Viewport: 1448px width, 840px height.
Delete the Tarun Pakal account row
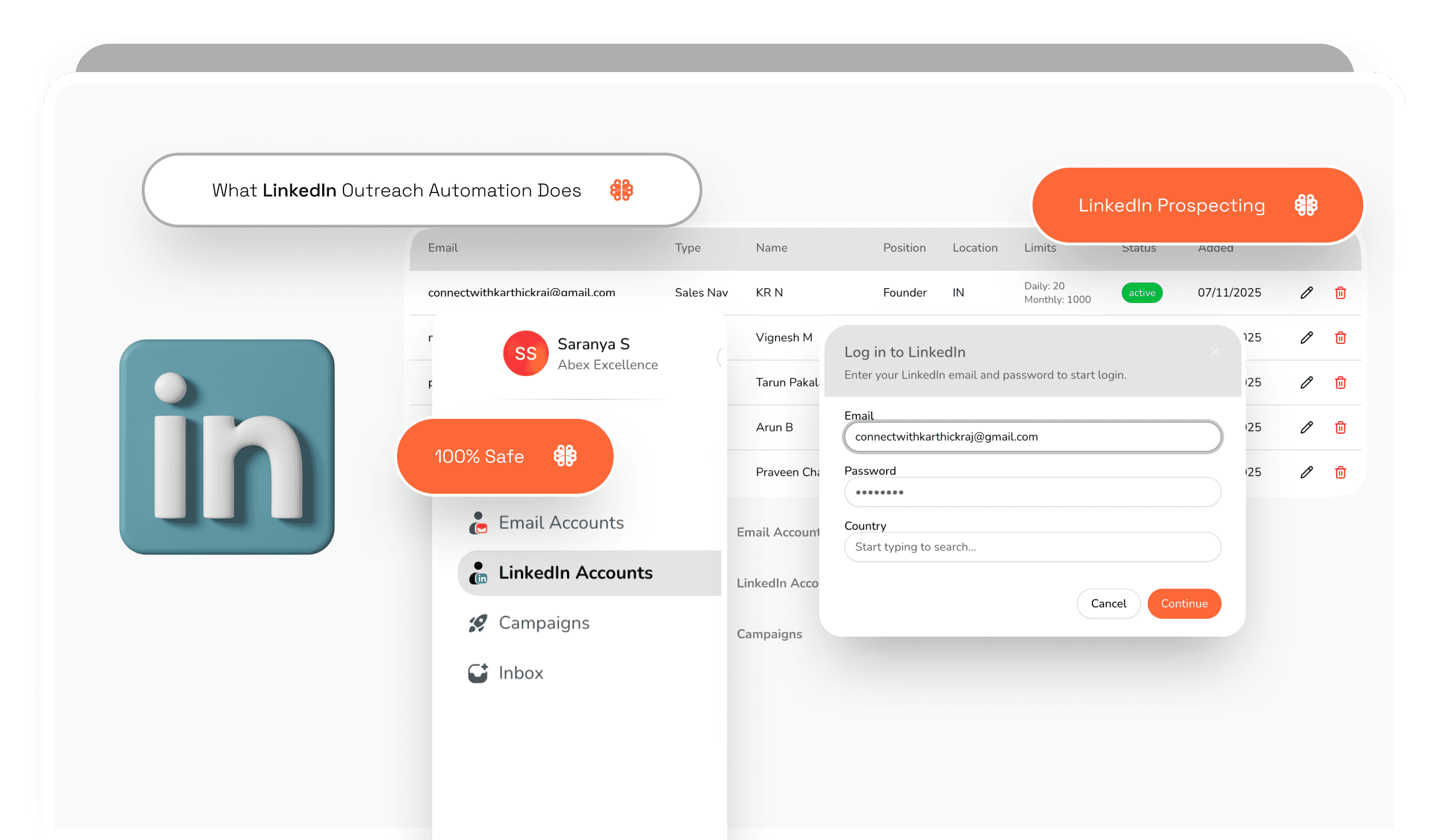tap(1340, 383)
